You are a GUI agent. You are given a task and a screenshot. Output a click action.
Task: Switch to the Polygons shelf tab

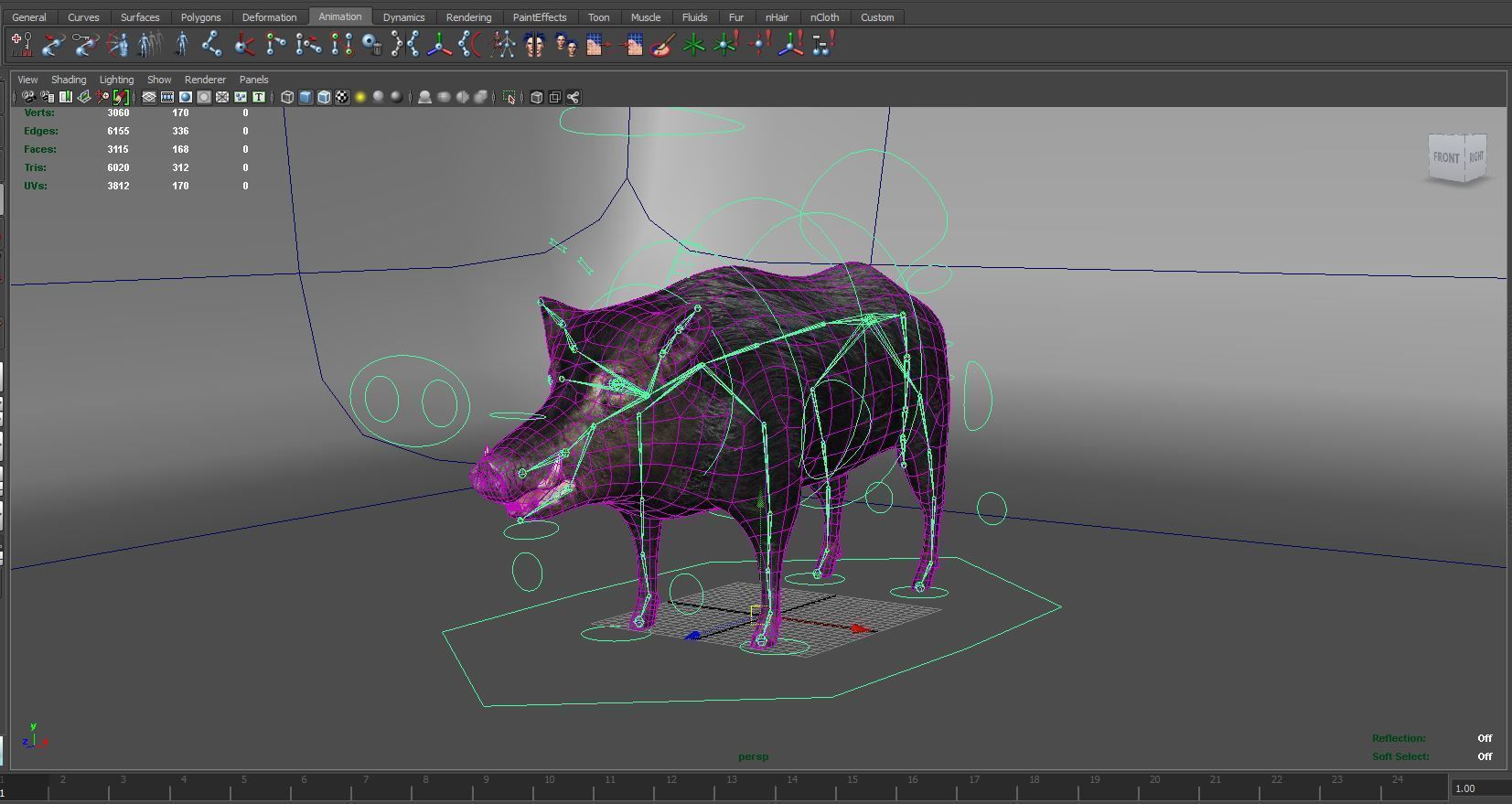click(x=200, y=17)
